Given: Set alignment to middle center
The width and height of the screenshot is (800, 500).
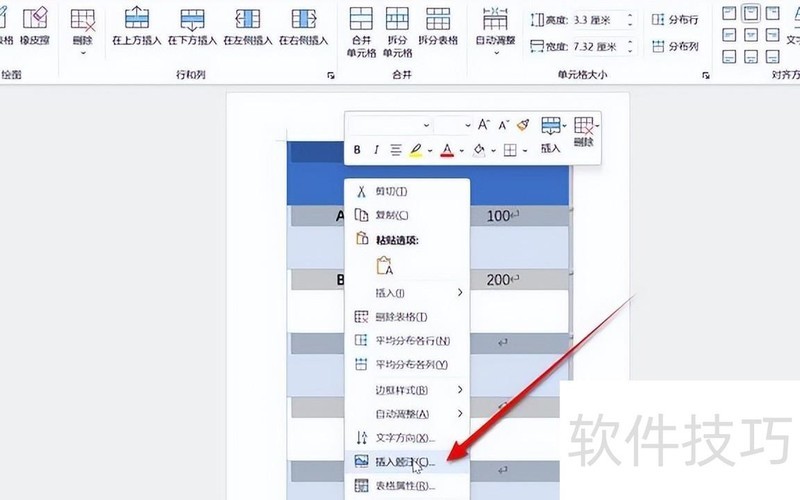Looking at the screenshot, I should (x=751, y=35).
